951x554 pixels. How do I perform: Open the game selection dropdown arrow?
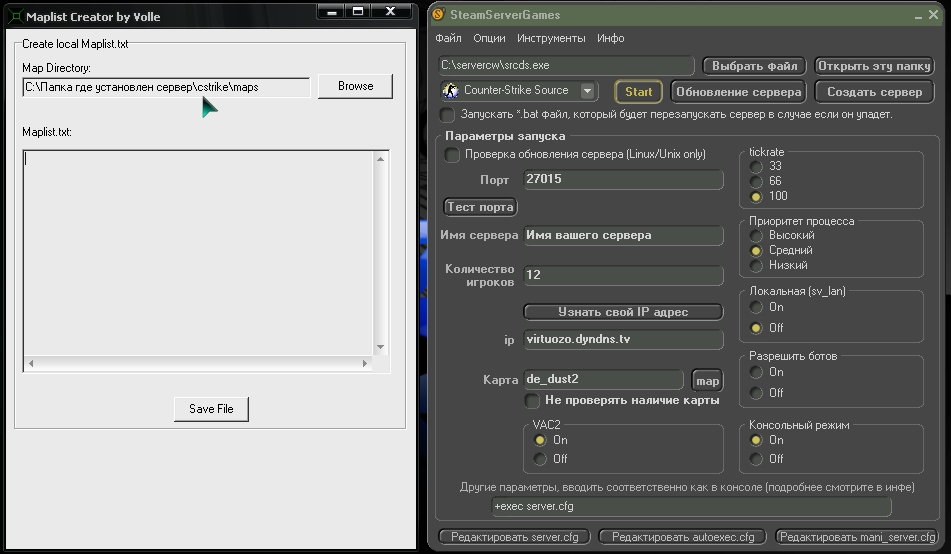(587, 91)
